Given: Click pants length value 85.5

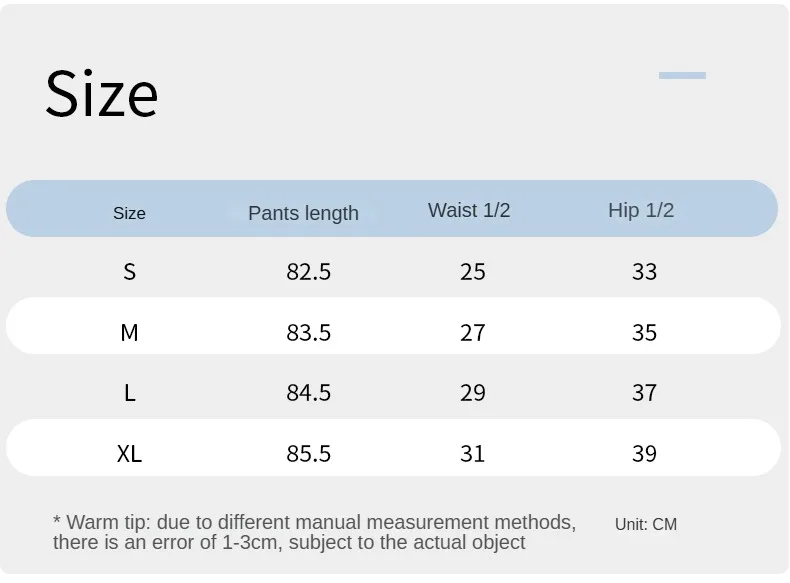Looking at the screenshot, I should pos(308,454).
